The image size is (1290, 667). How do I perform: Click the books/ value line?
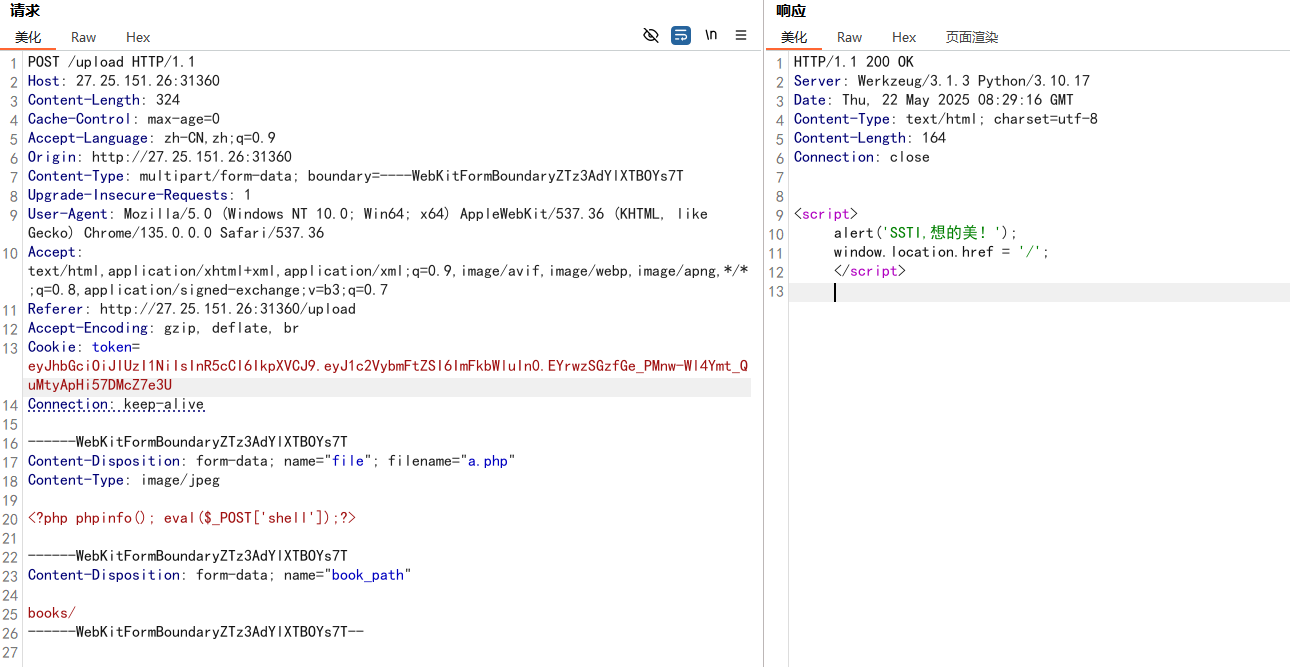tap(52, 613)
